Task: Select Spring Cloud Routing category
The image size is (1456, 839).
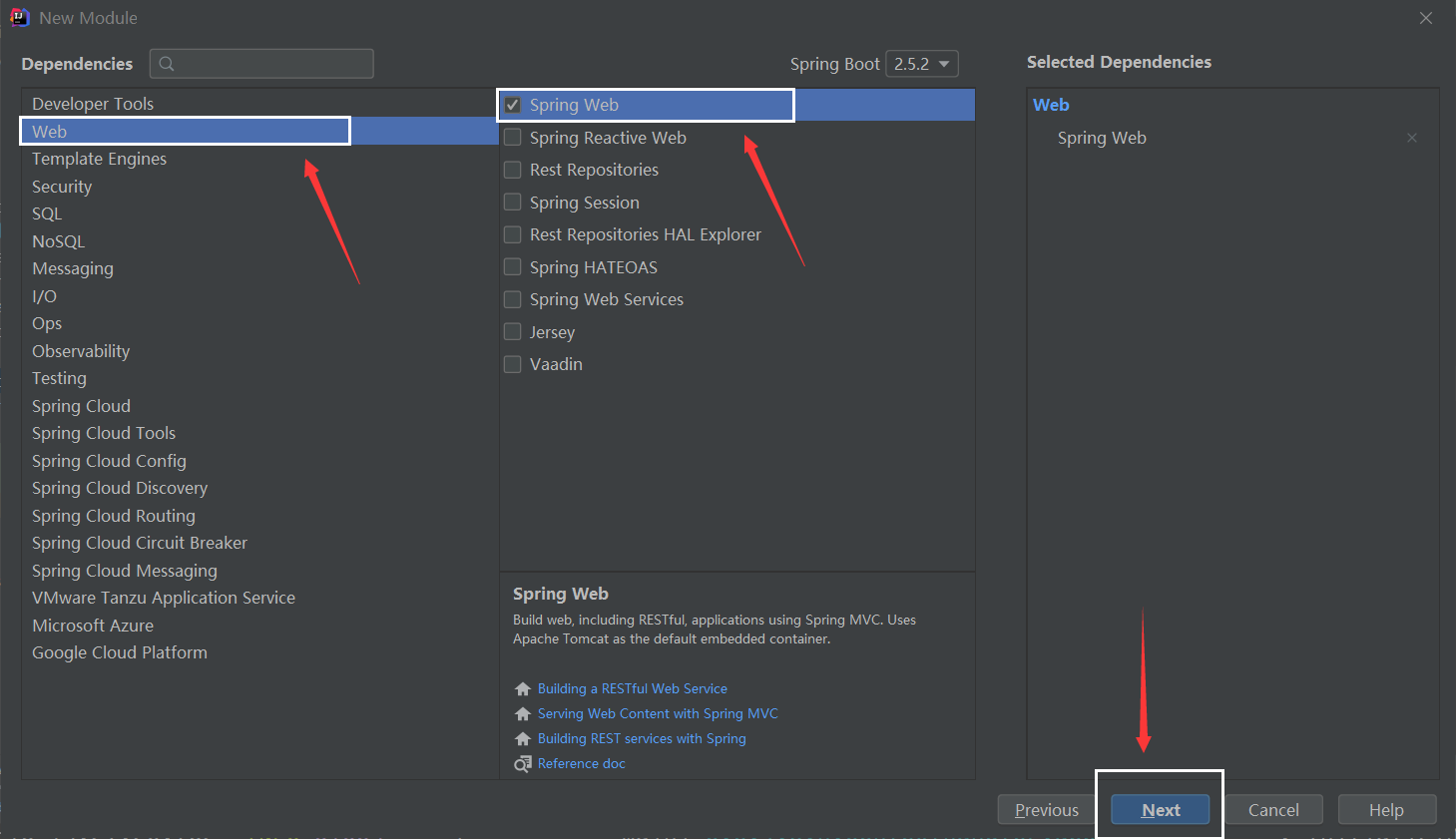Action: pos(259,516)
